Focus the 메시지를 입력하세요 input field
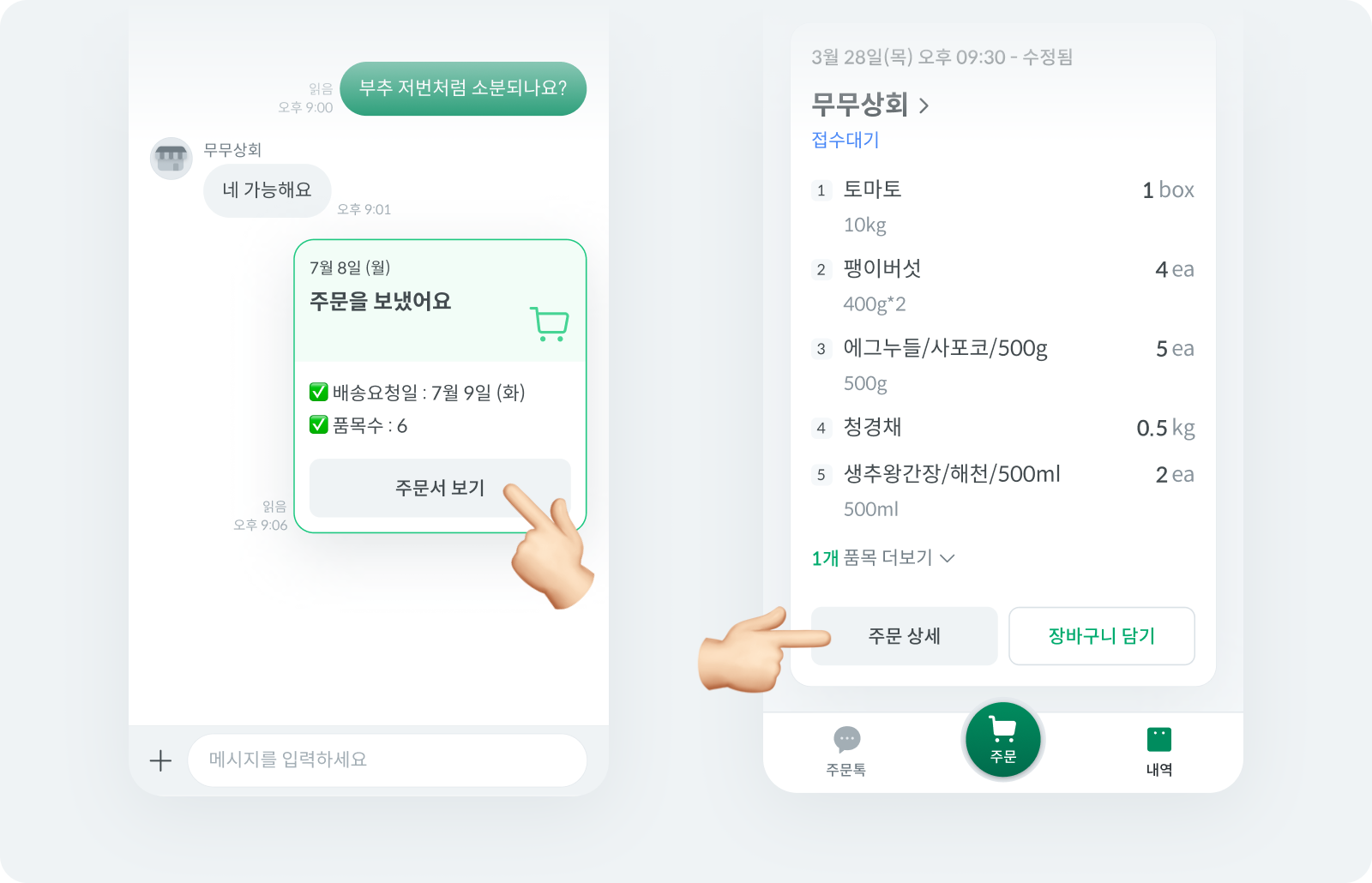Viewport: 1372px width, 883px height. pos(388,760)
